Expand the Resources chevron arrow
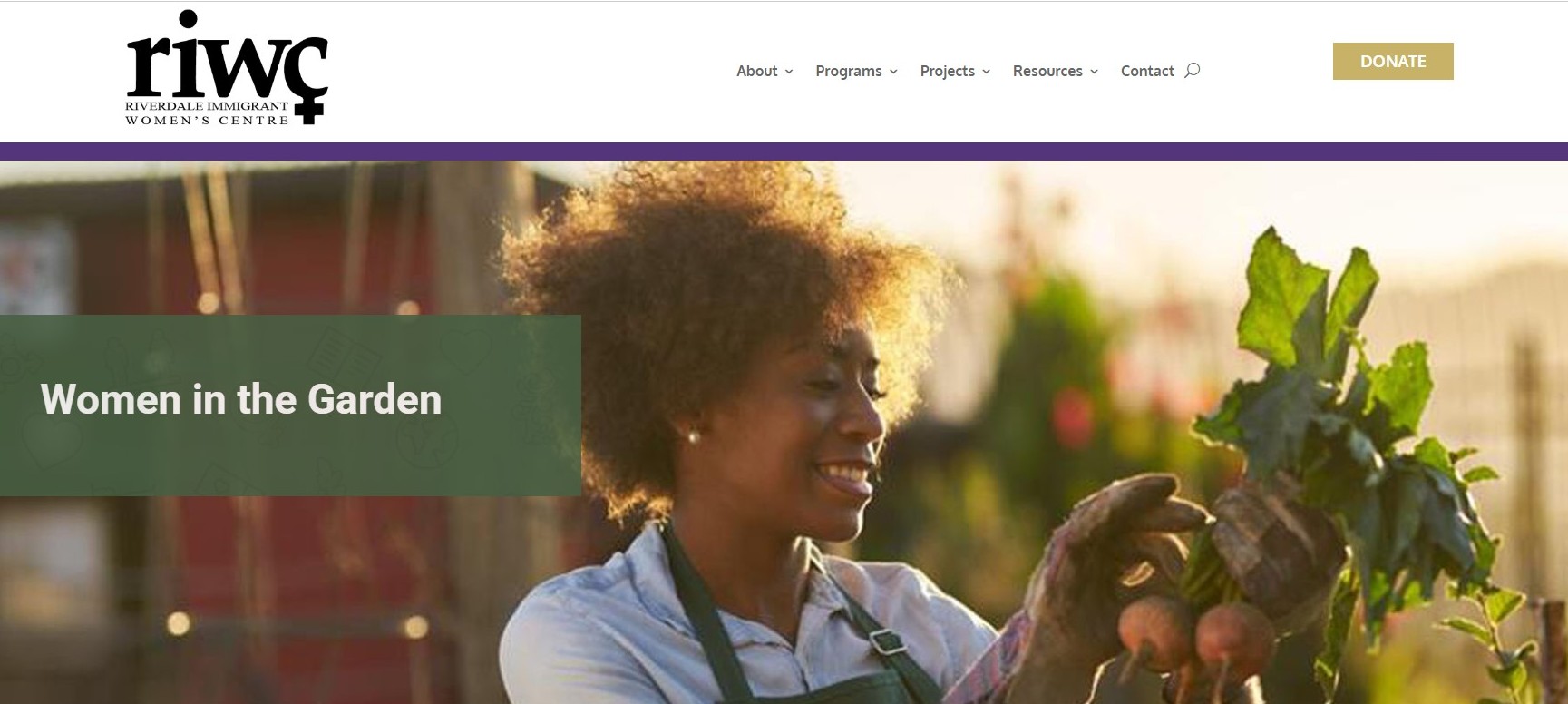Image resolution: width=1568 pixels, height=704 pixels. coord(1094,72)
